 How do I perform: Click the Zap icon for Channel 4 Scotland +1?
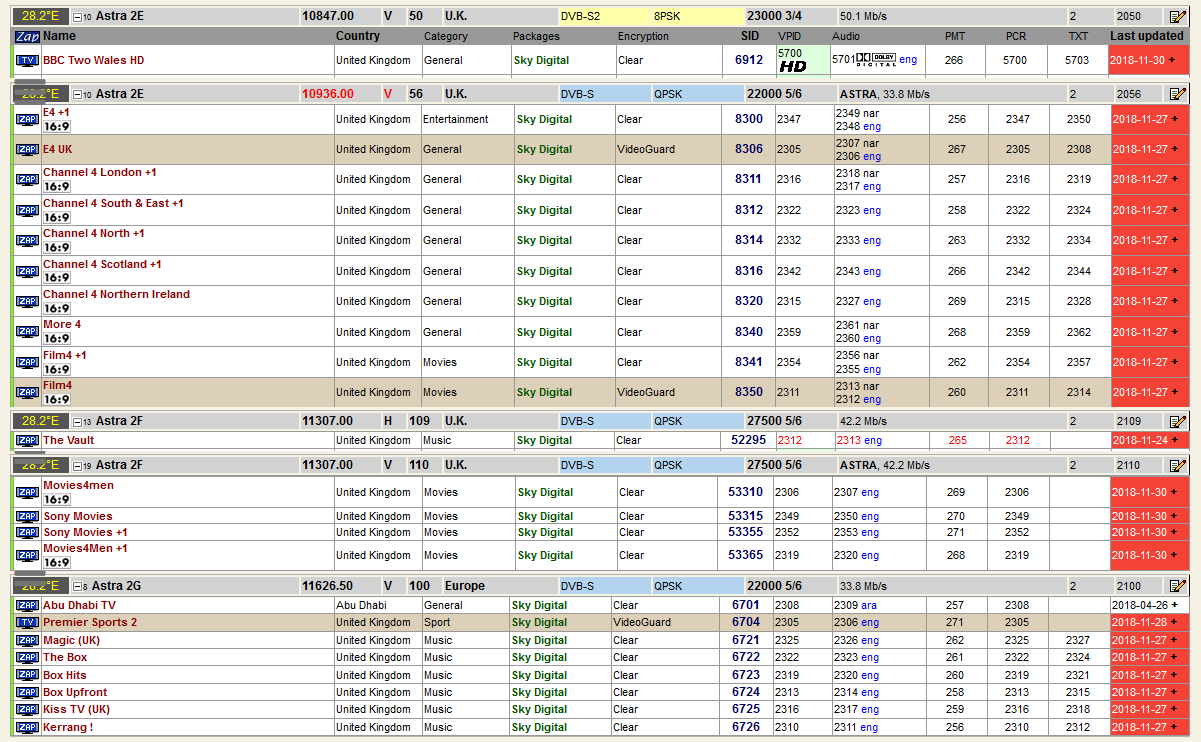tap(27, 271)
